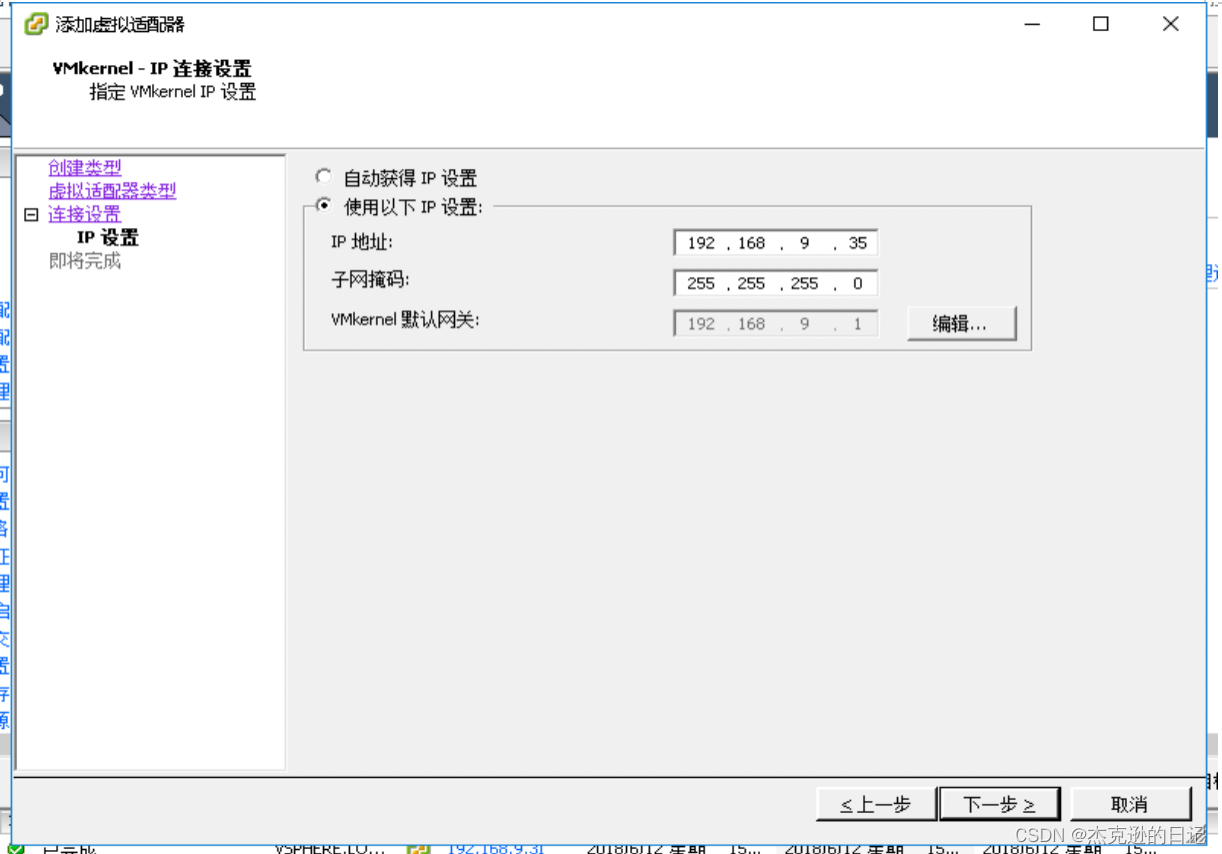This screenshot has height=854, width=1222.
Task: Click the 编辑... button for default gateway
Action: pos(961,324)
